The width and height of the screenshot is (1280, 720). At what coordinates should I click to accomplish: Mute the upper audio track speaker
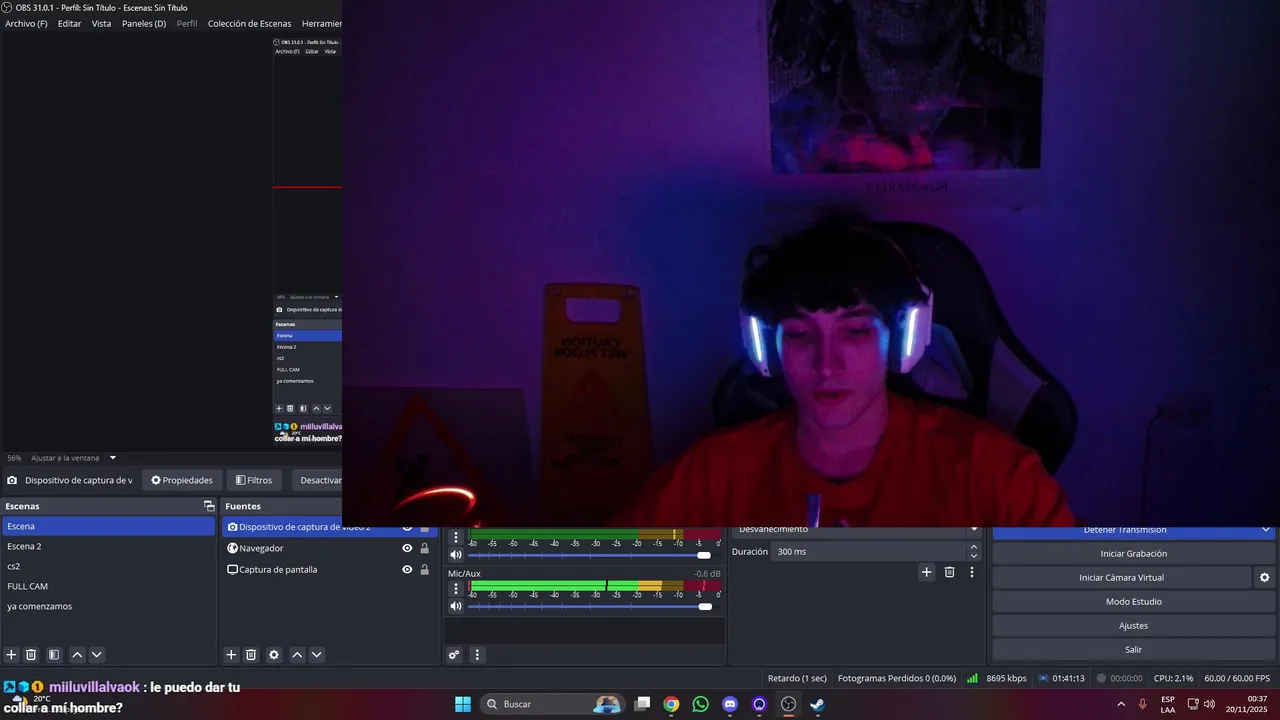point(456,555)
